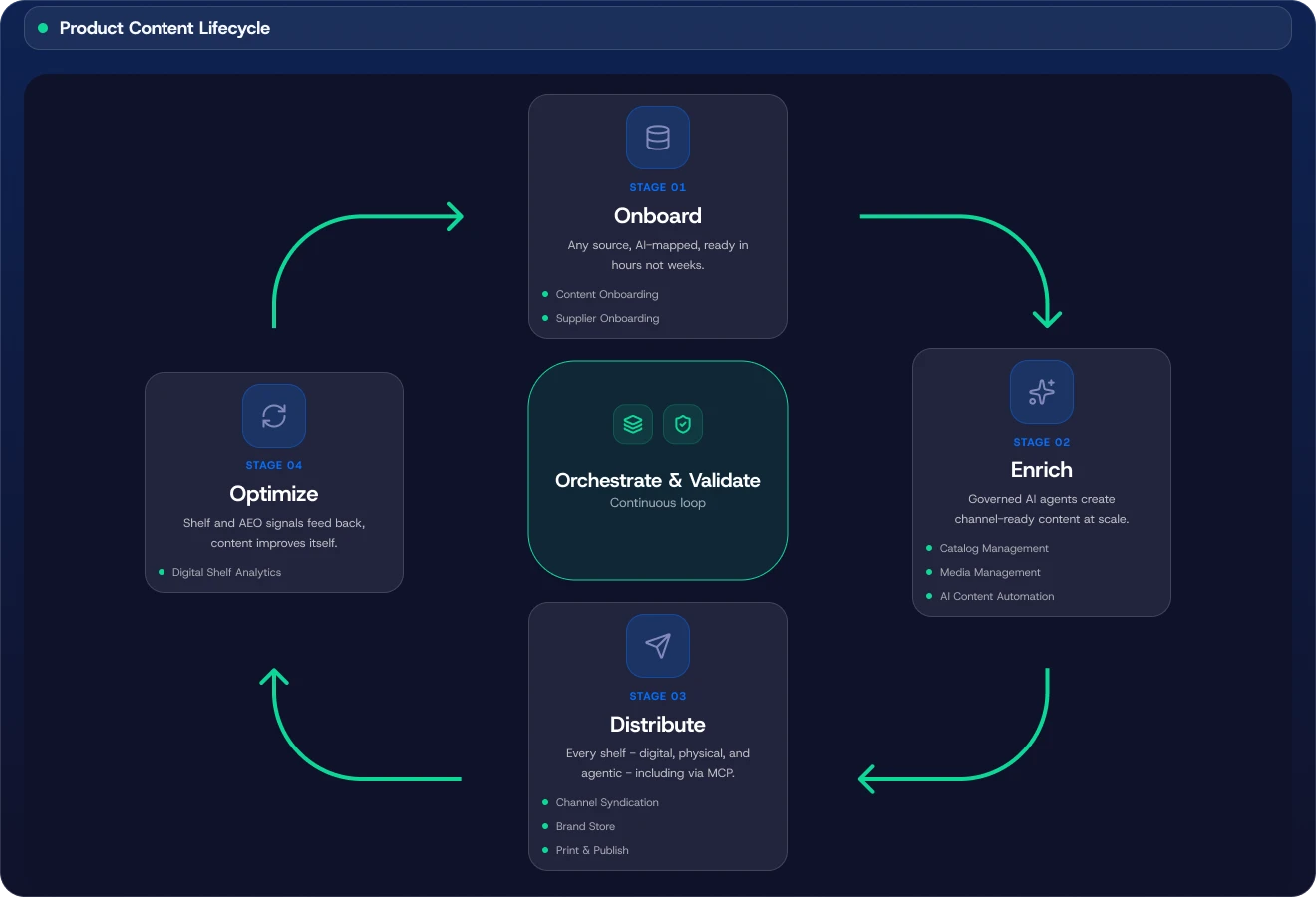
Task: Click the STAGE 01 label
Action: click(x=658, y=187)
